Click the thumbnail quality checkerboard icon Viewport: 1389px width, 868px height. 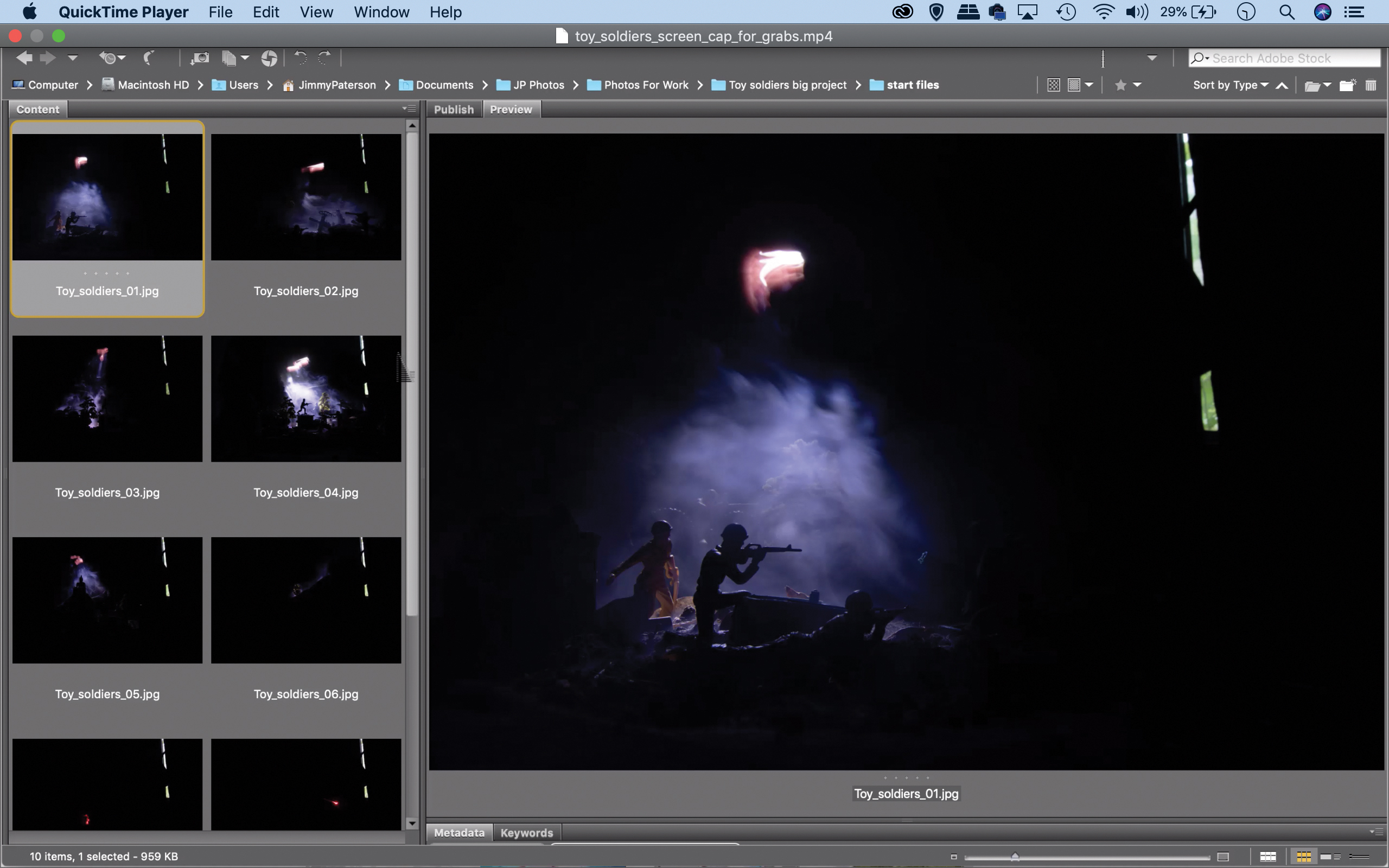(1053, 85)
